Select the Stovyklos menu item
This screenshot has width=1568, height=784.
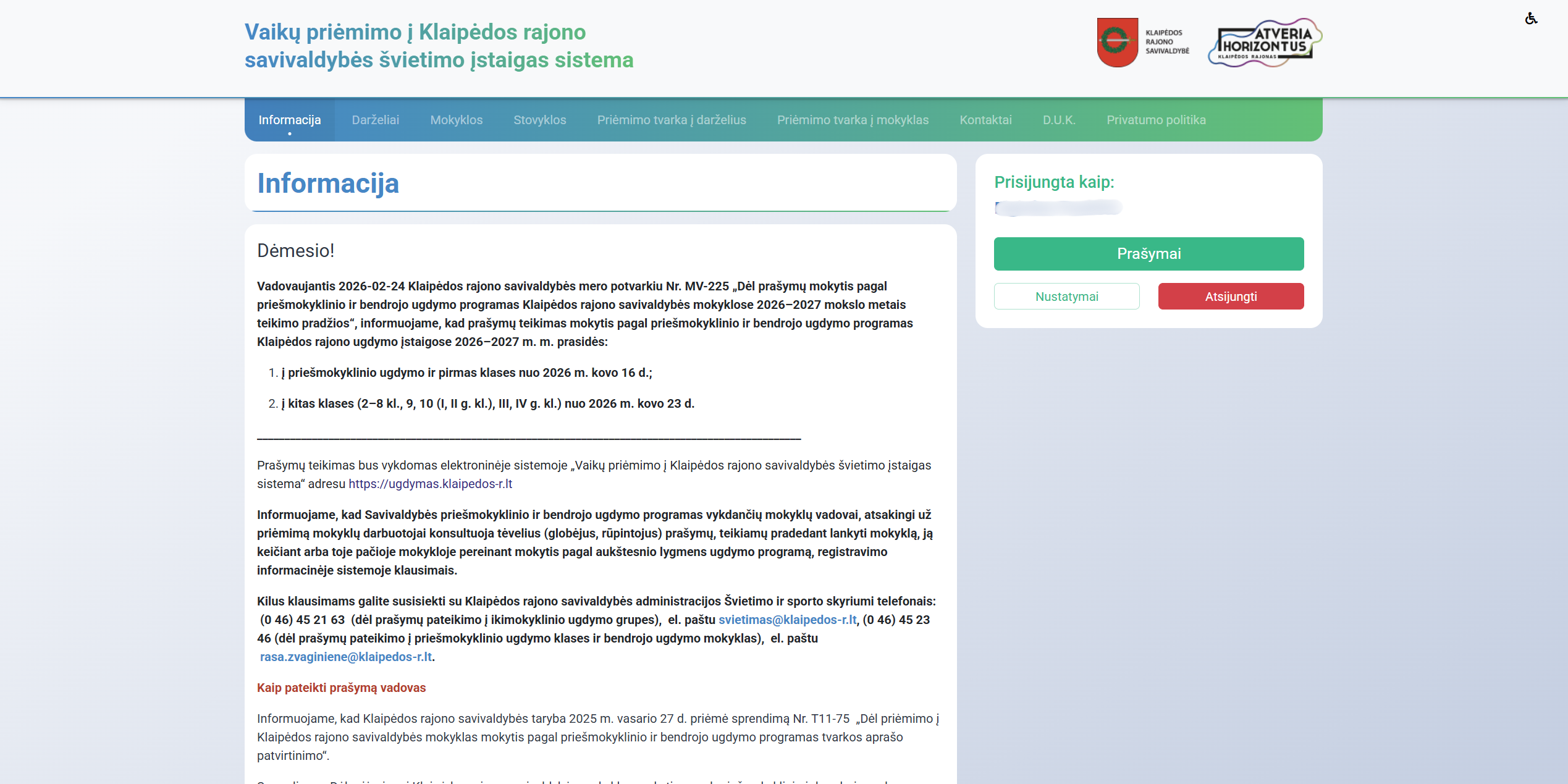[x=540, y=120]
